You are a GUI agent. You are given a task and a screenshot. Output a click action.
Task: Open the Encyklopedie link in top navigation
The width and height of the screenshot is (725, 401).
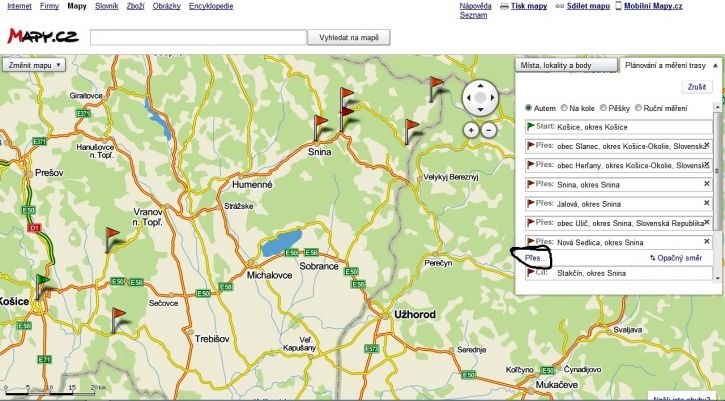[211, 6]
